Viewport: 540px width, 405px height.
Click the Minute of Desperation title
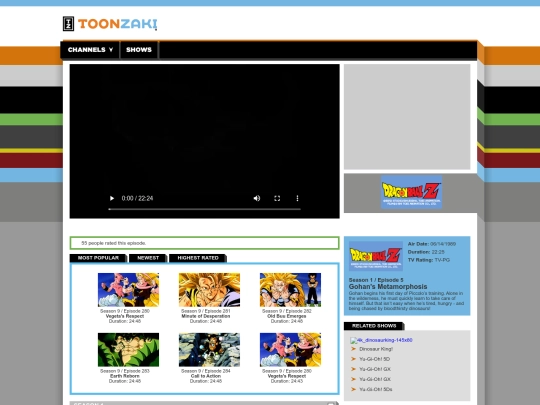206,316
